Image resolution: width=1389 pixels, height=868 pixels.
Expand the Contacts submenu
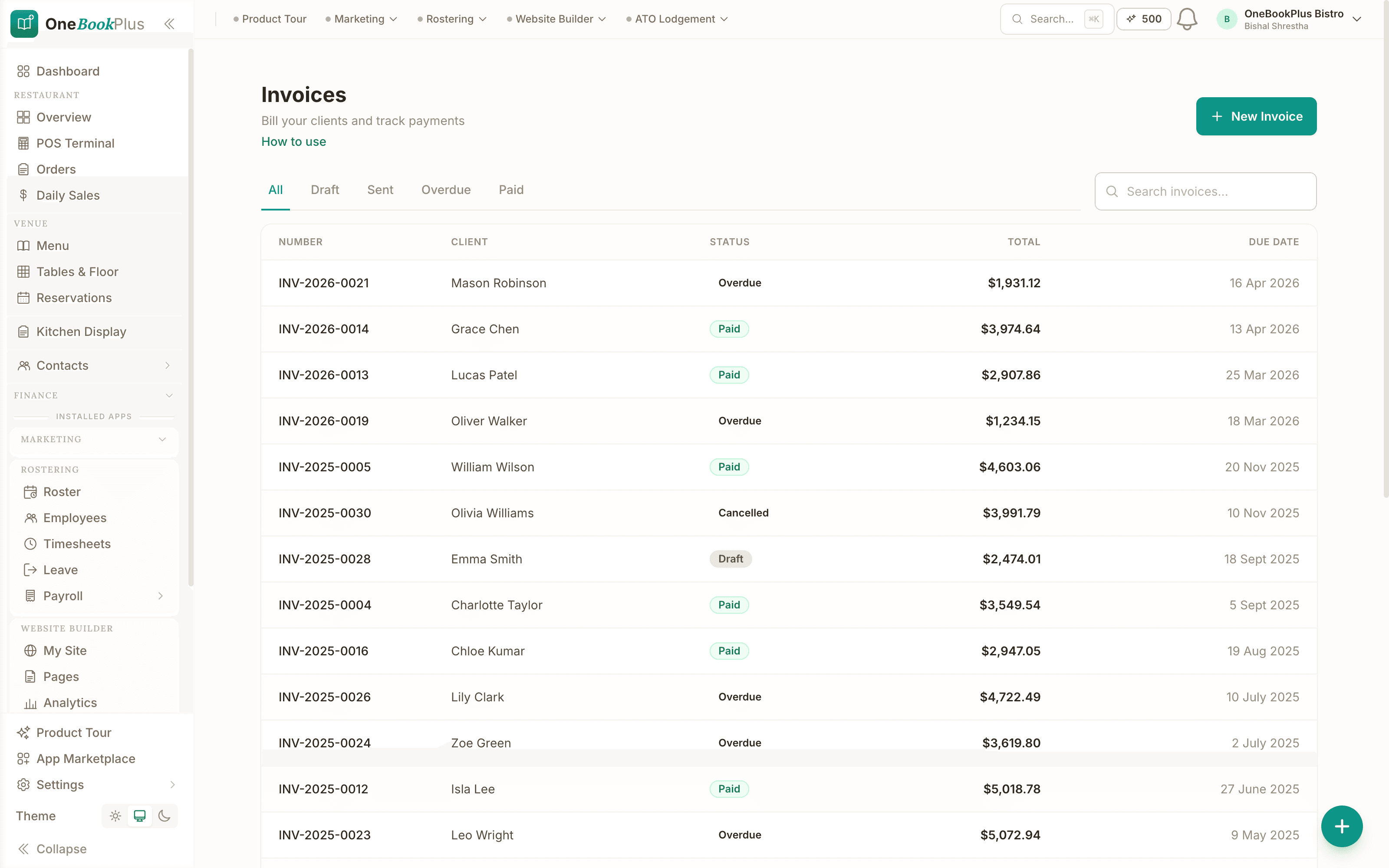[167, 366]
